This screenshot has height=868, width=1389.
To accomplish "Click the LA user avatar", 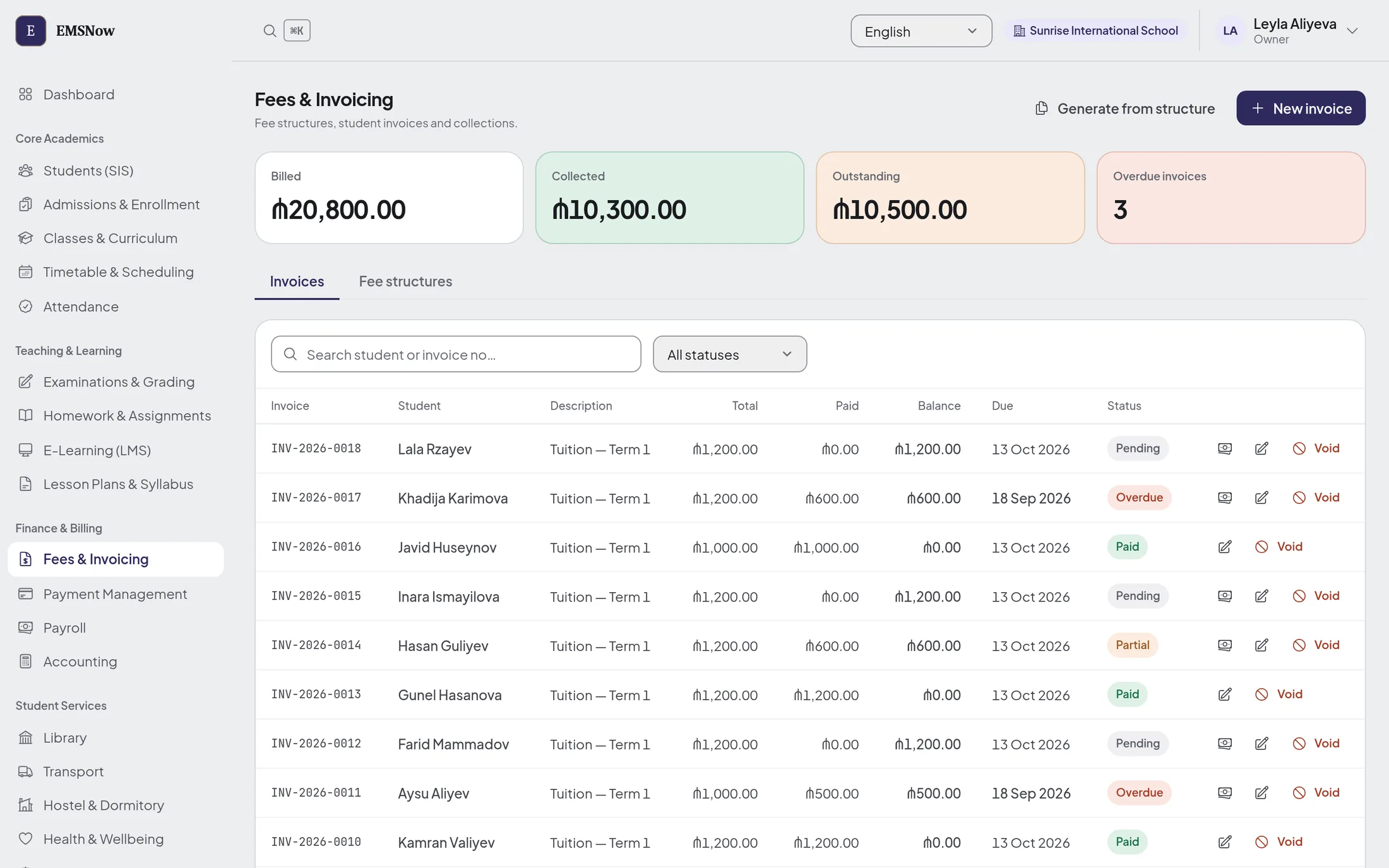I will point(1230,30).
